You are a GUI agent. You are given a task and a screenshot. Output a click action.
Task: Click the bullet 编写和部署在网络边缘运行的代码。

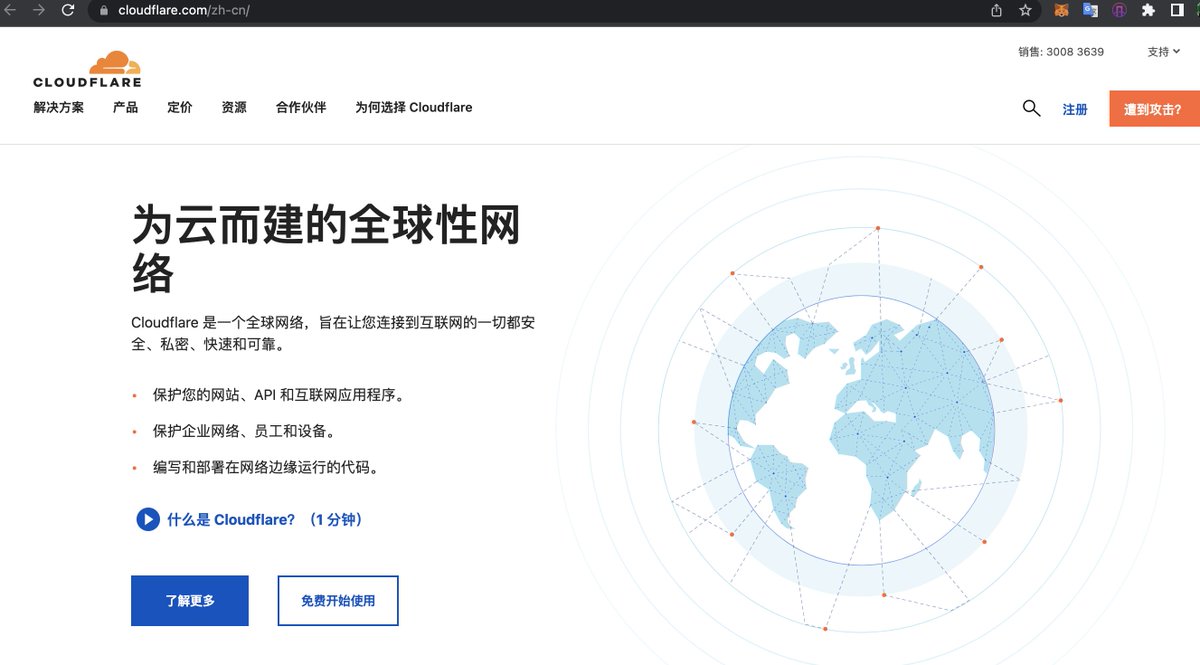click(266, 467)
